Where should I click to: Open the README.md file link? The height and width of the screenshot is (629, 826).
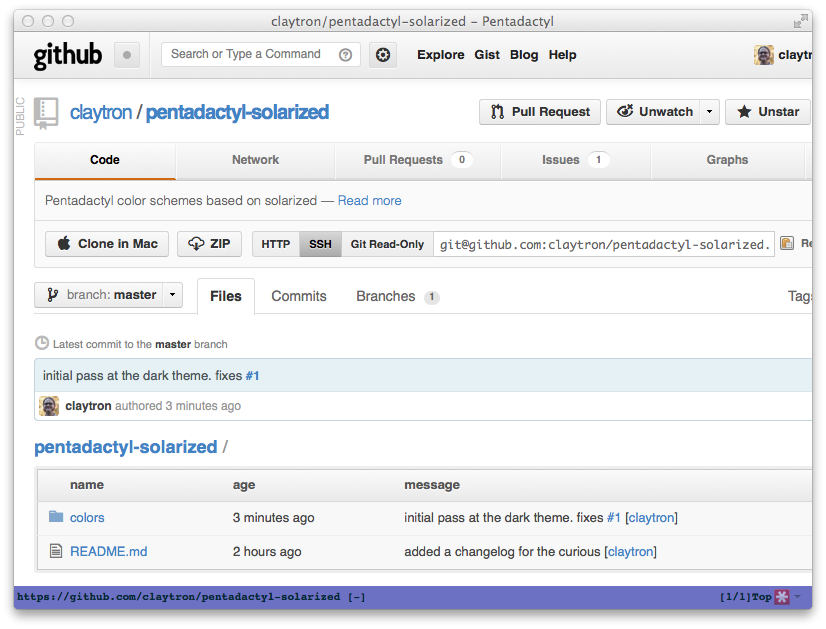click(x=109, y=552)
